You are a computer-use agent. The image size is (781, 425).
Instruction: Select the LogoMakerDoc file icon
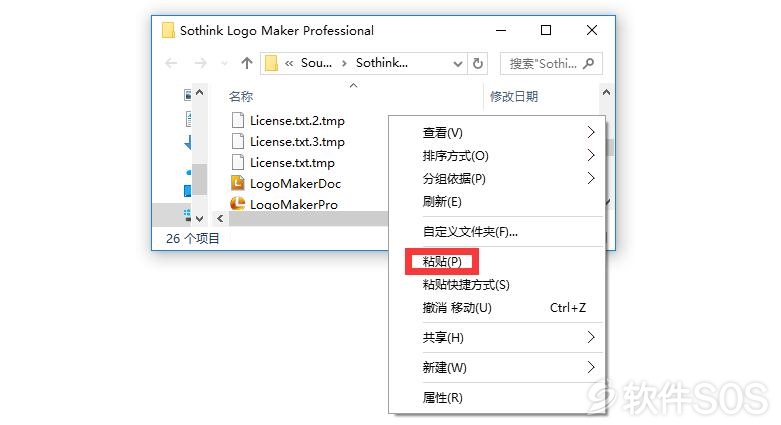tap(238, 183)
